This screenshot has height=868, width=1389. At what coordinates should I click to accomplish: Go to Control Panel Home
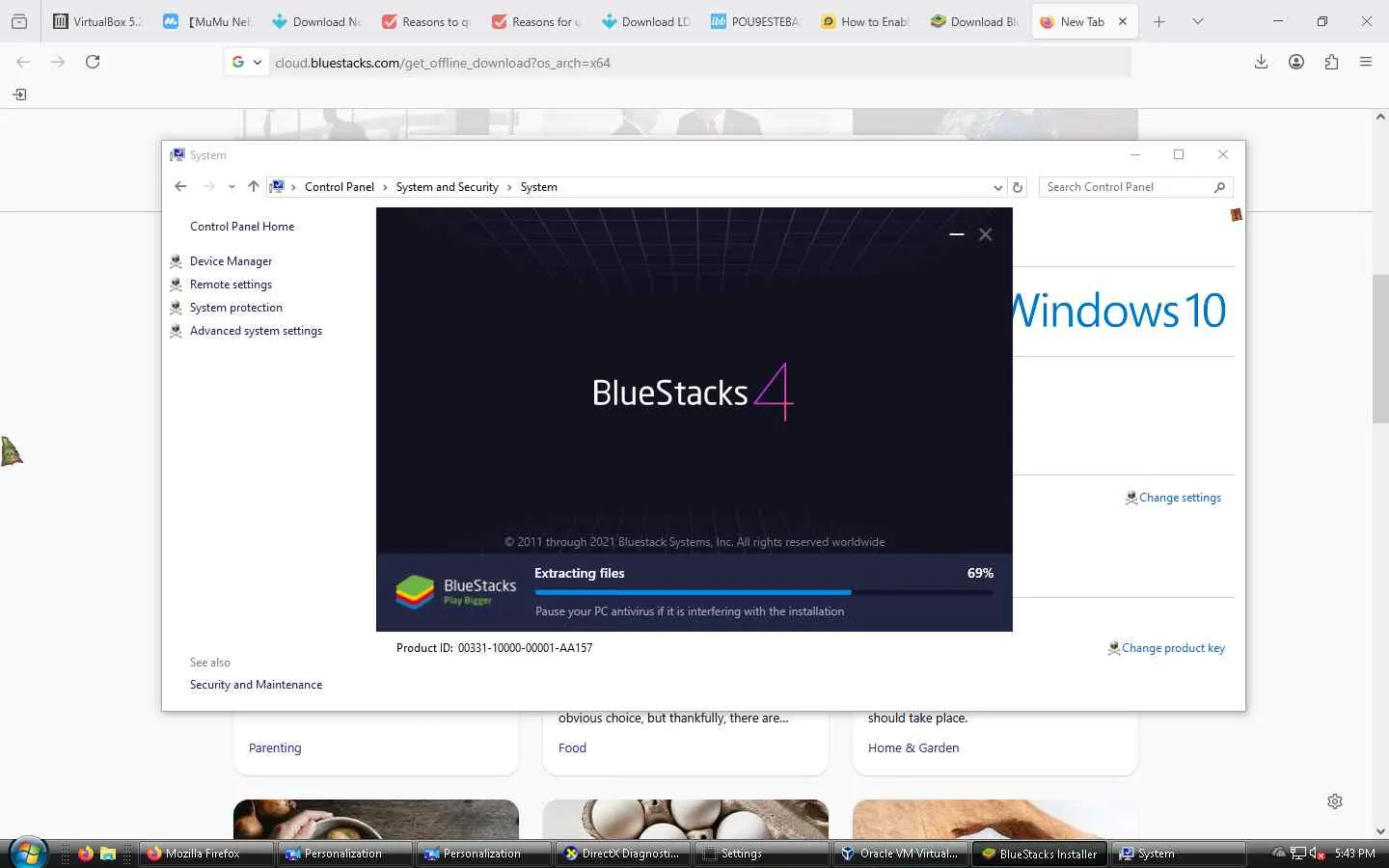(x=242, y=227)
